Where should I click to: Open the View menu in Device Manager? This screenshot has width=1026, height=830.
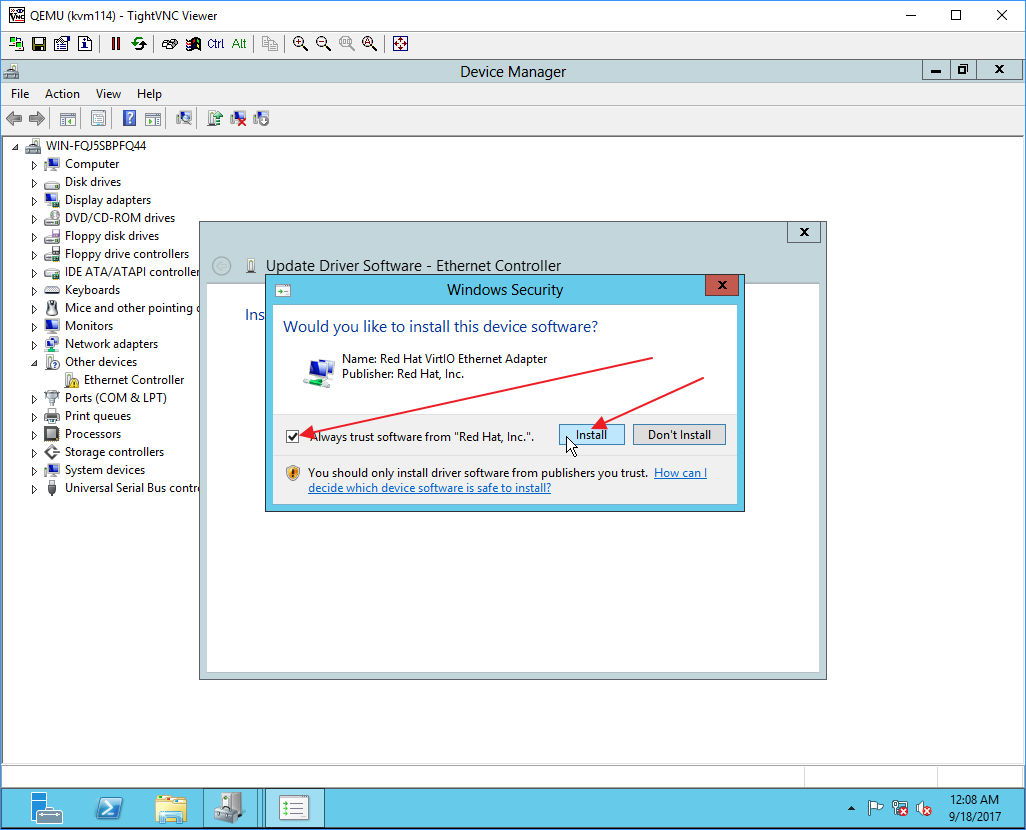coord(108,94)
